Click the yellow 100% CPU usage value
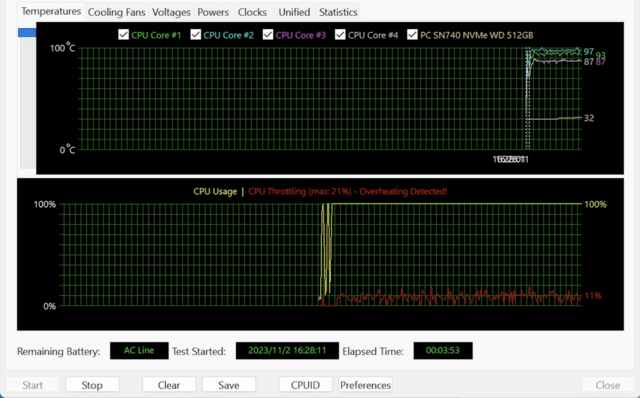Viewport: 640px width, 398px height. (x=596, y=204)
